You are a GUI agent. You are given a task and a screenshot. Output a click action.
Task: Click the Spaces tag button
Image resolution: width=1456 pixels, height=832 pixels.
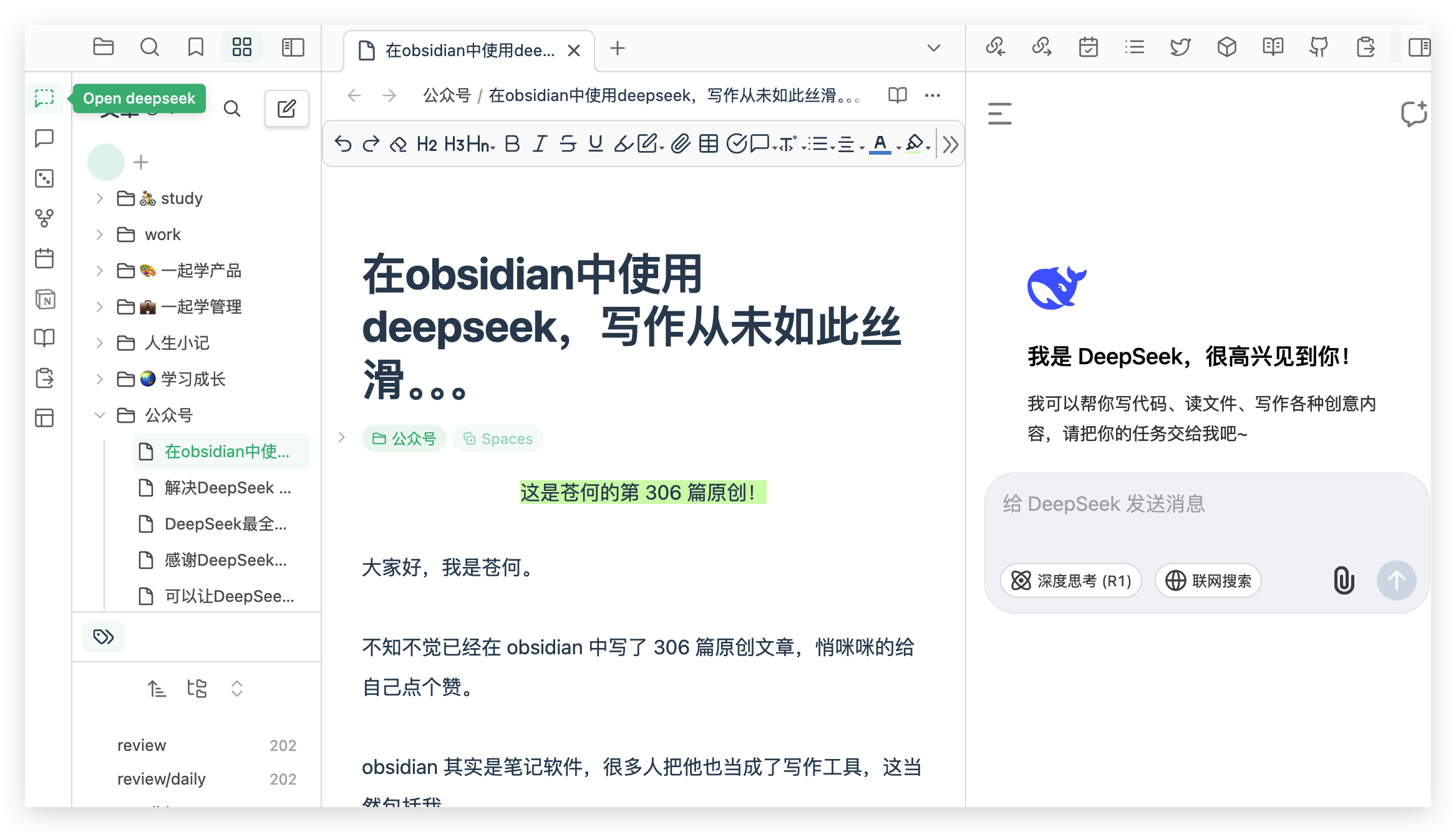pyautogui.click(x=498, y=439)
